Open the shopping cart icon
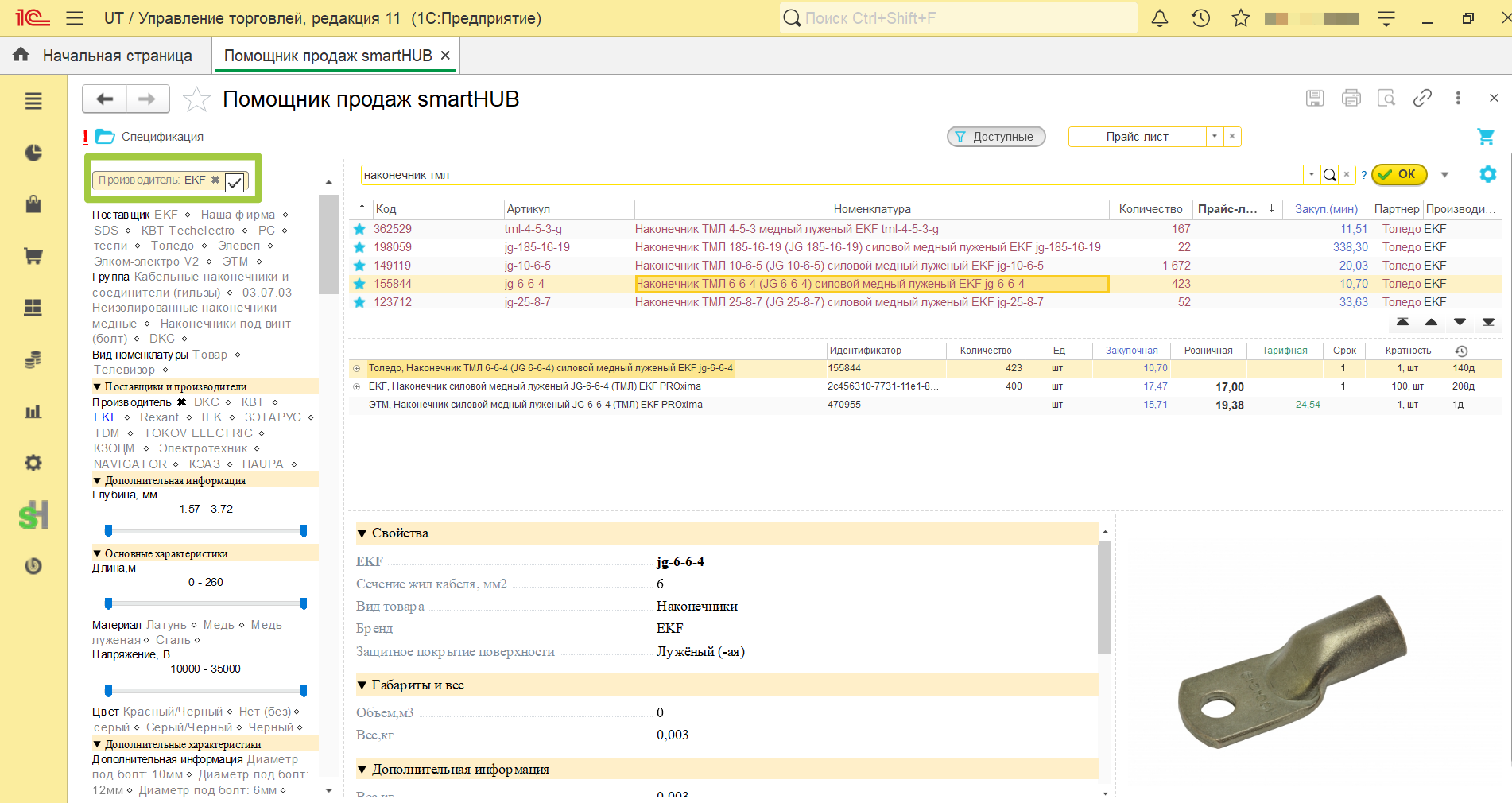 coord(1485,137)
